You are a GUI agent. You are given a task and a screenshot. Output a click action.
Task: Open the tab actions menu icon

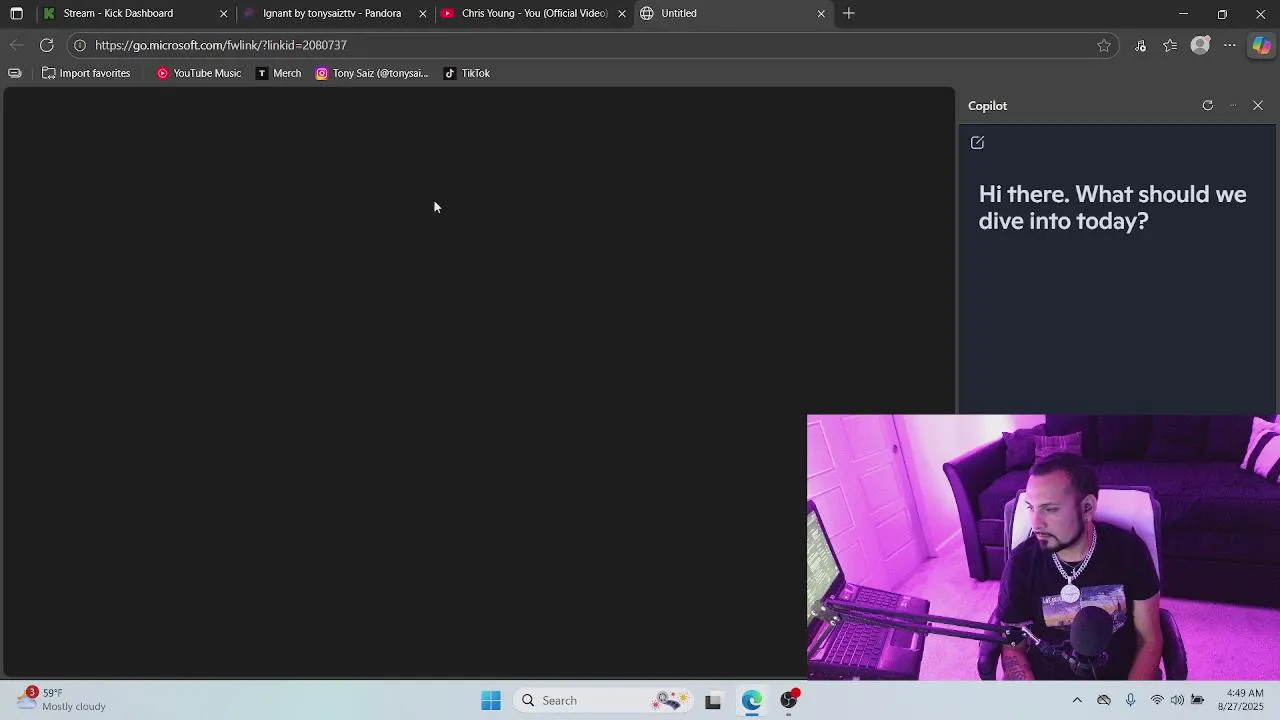click(x=16, y=13)
